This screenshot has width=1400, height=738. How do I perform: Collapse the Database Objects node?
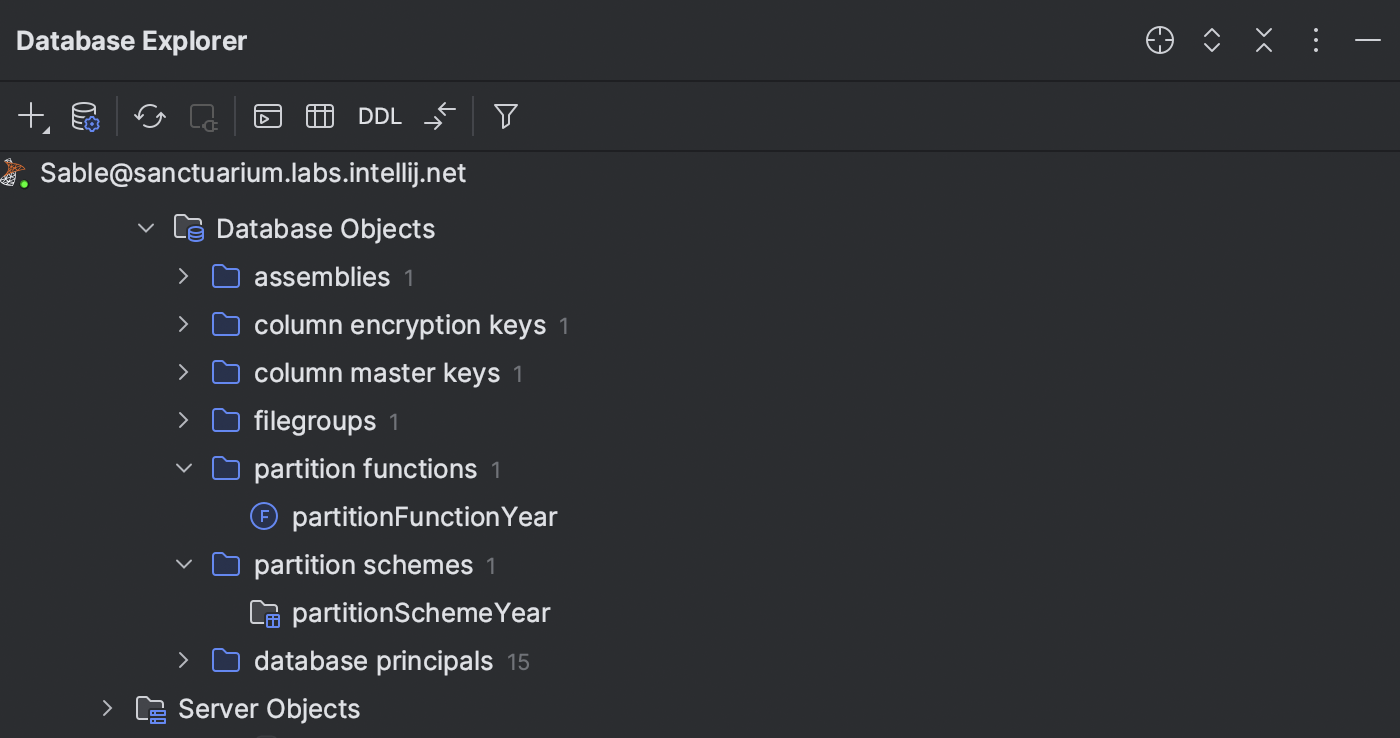pyautogui.click(x=145, y=228)
